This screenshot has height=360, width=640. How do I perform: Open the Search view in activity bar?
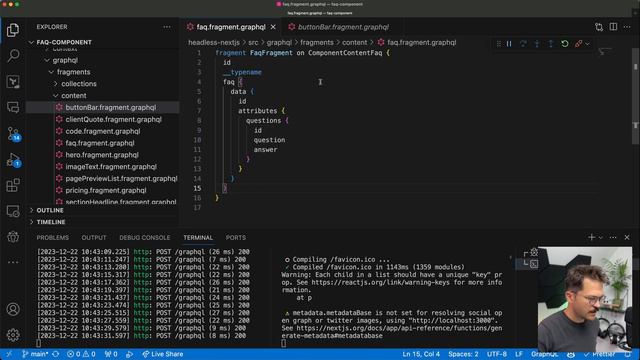[13, 55]
